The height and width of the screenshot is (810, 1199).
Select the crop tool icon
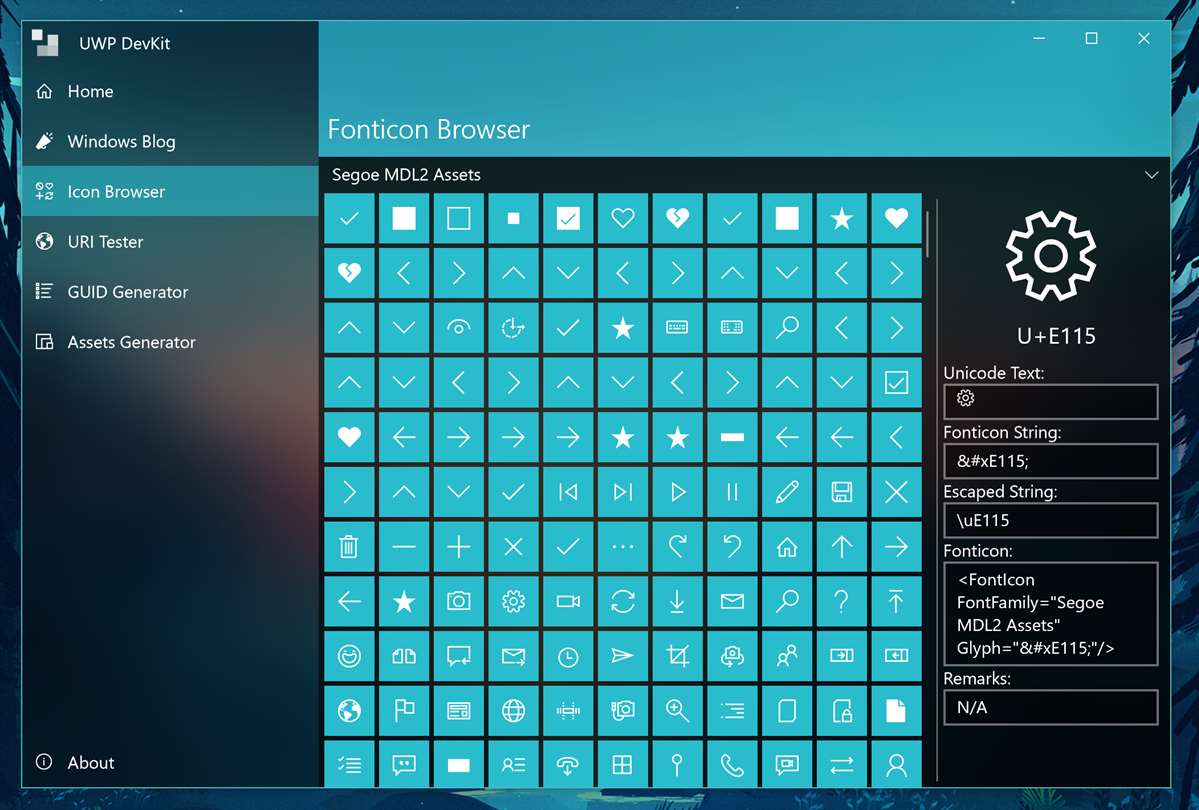677,656
